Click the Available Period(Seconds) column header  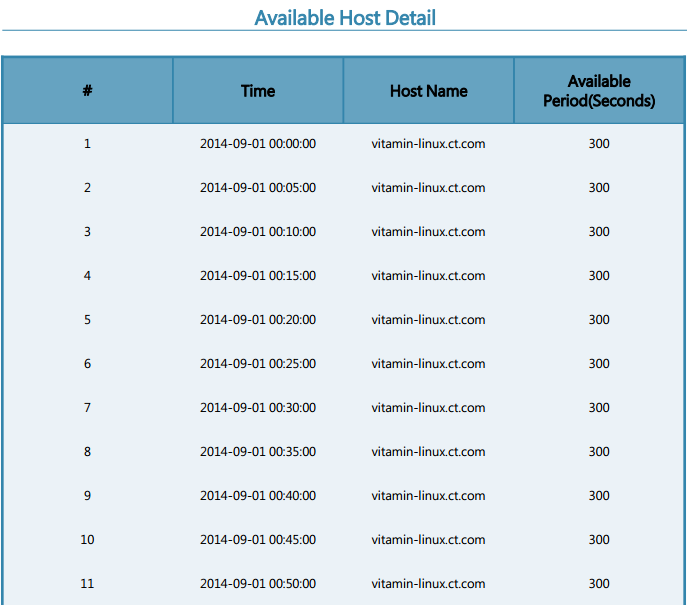pyautogui.click(x=599, y=91)
